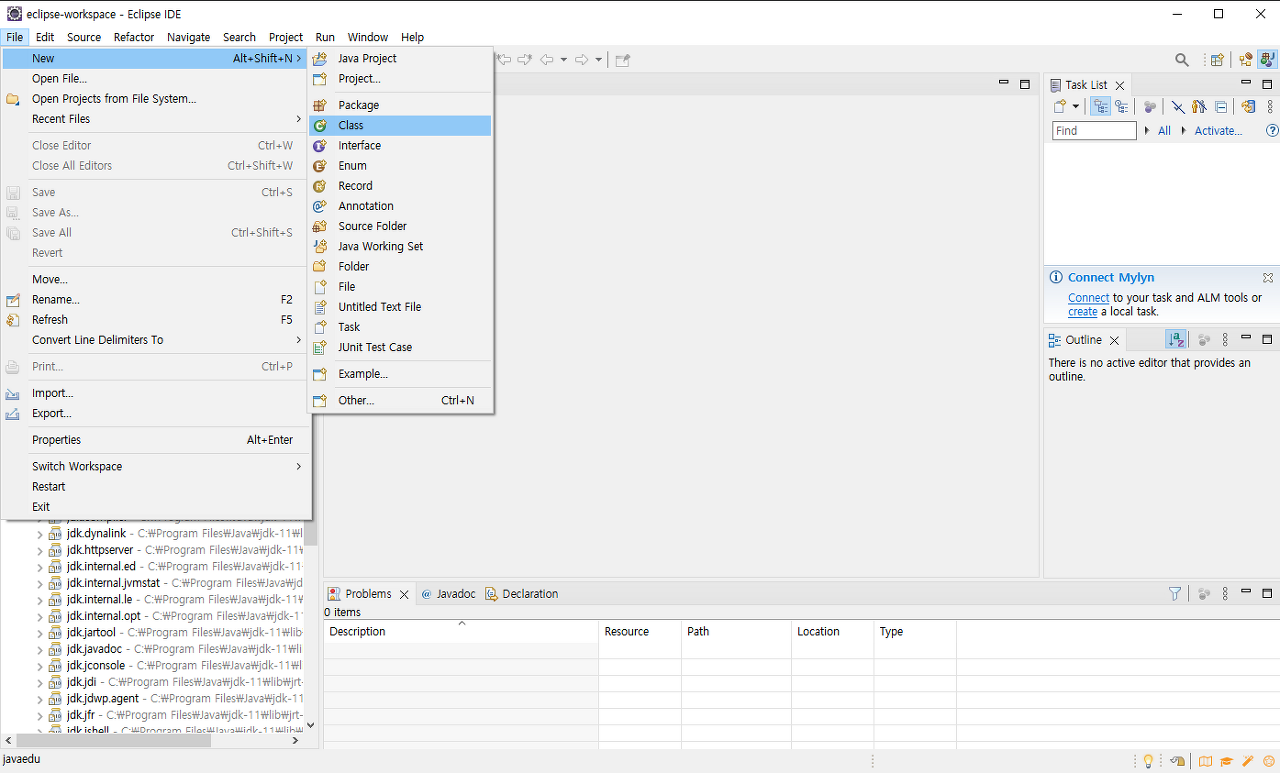1280x773 pixels.
Task: Click Task List help question mark icon
Action: tap(1272, 131)
